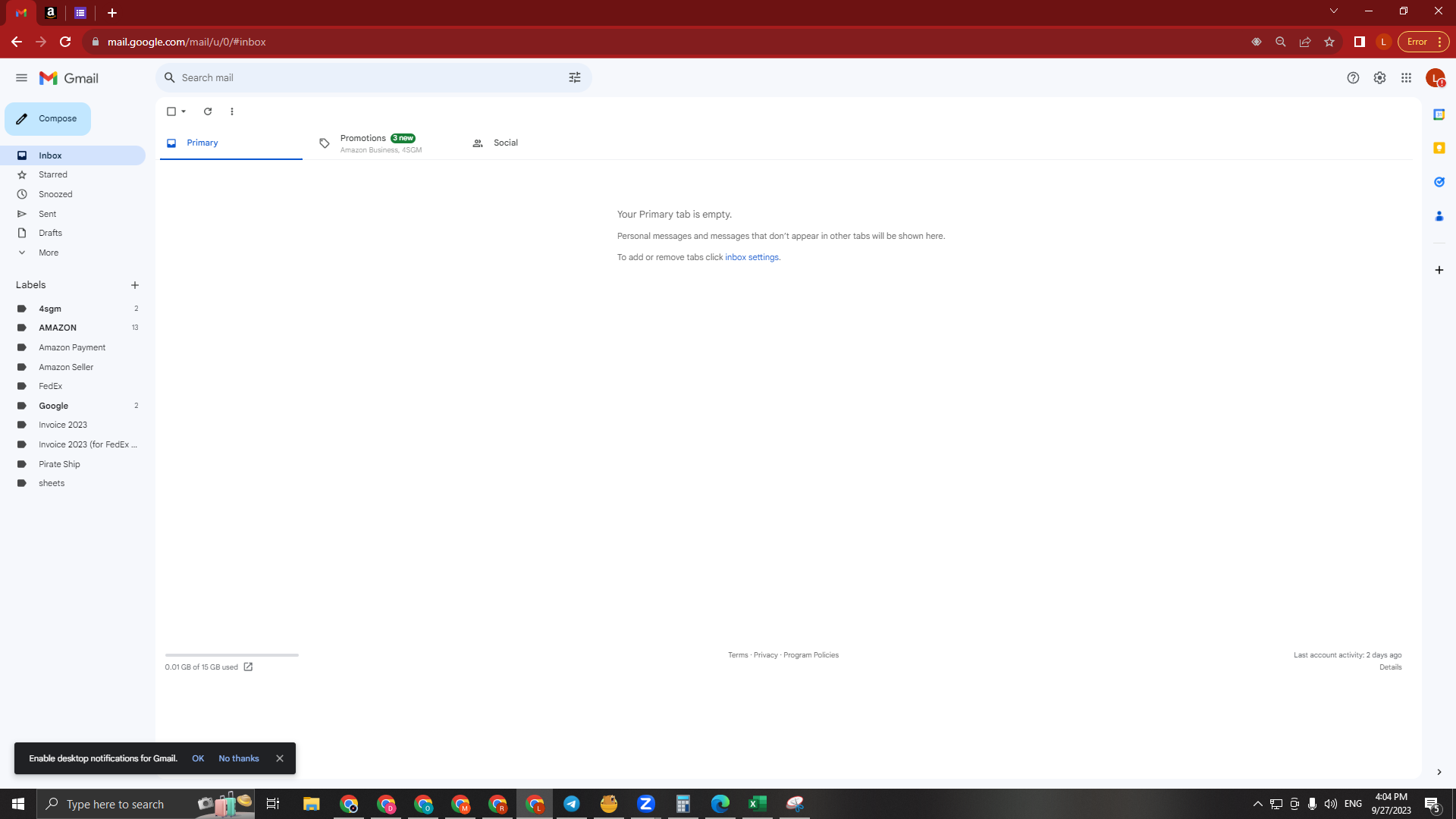The image size is (1456, 819).
Task: Click OK on desktop notifications prompt
Action: click(x=198, y=758)
